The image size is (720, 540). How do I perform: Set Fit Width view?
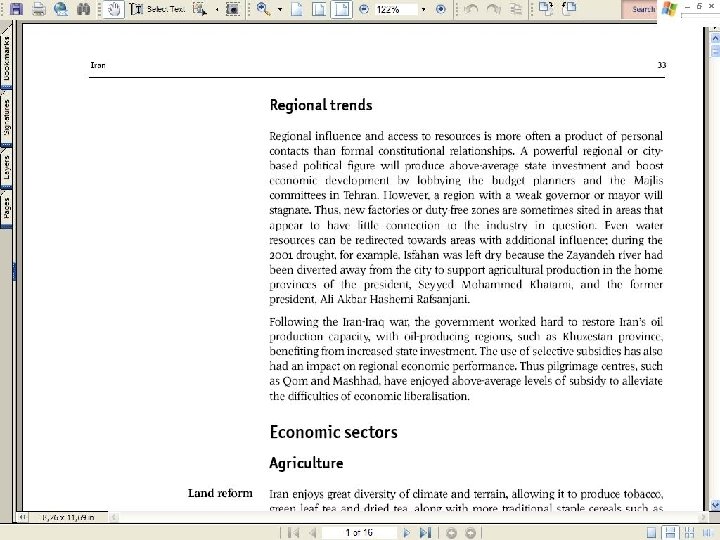click(341, 9)
